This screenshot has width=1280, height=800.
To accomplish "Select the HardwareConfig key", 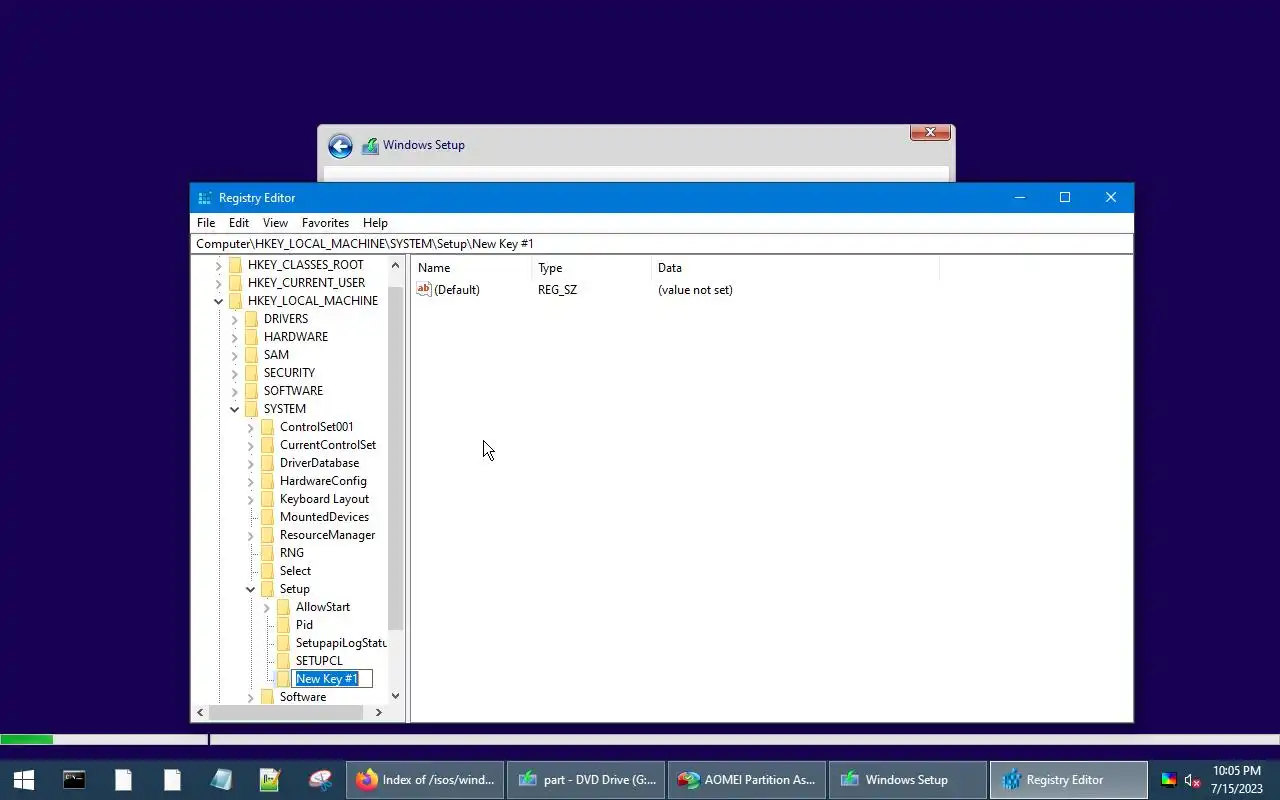I will (x=323, y=481).
